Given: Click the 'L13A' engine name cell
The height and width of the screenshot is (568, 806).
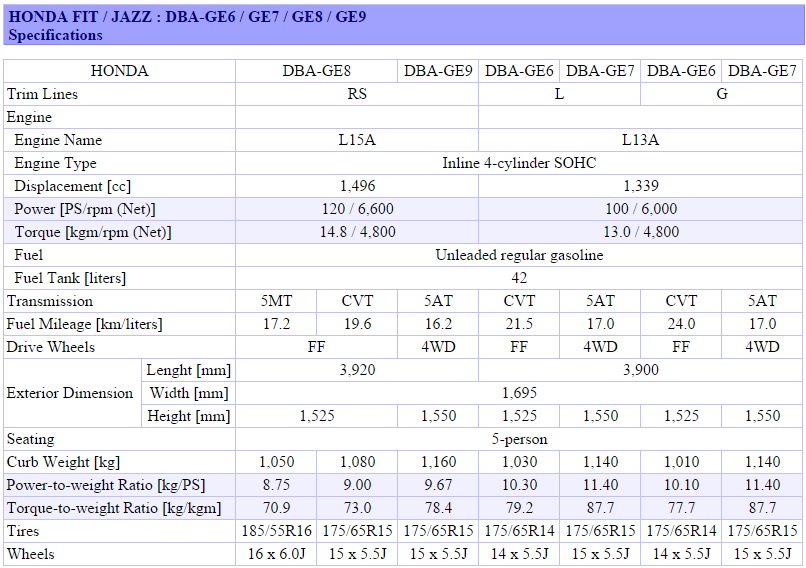Looking at the screenshot, I should coord(640,140).
